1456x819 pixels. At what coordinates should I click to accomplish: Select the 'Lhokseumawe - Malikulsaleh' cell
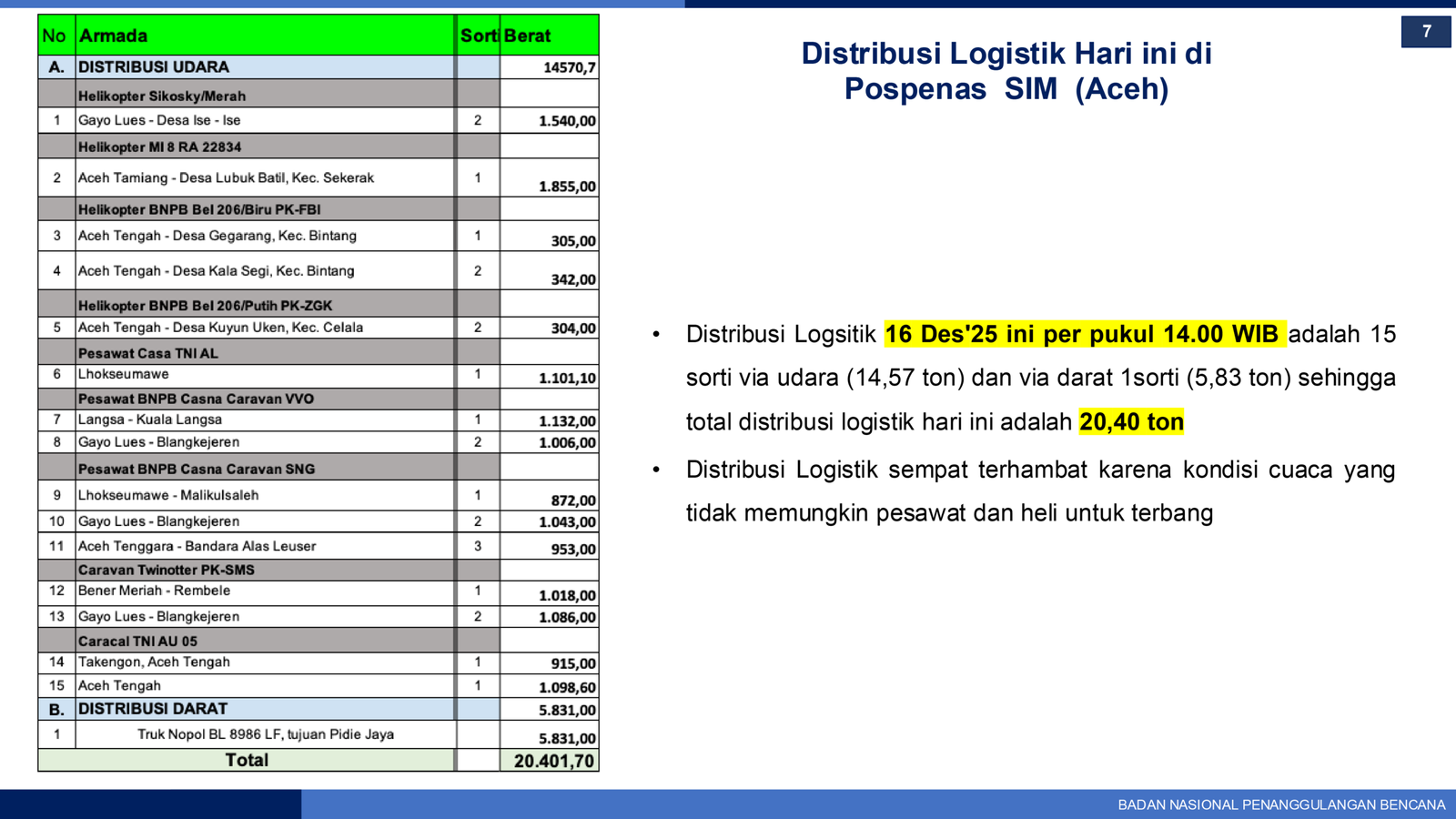(168, 495)
